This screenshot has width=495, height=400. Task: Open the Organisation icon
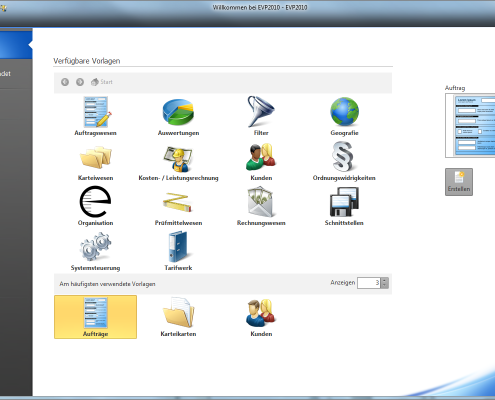(95, 206)
